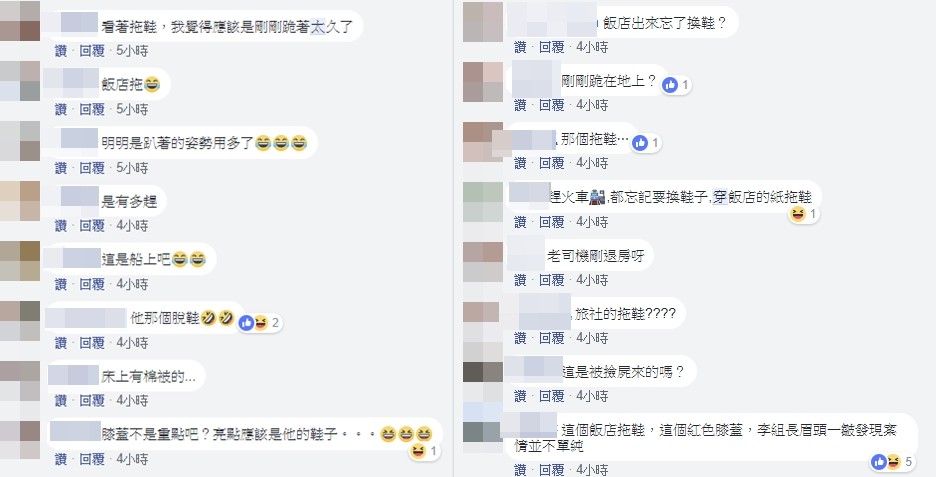Open reactions on 李組長眉頭一皺 comment
Viewport: 936px width, 477px height.
point(893,461)
